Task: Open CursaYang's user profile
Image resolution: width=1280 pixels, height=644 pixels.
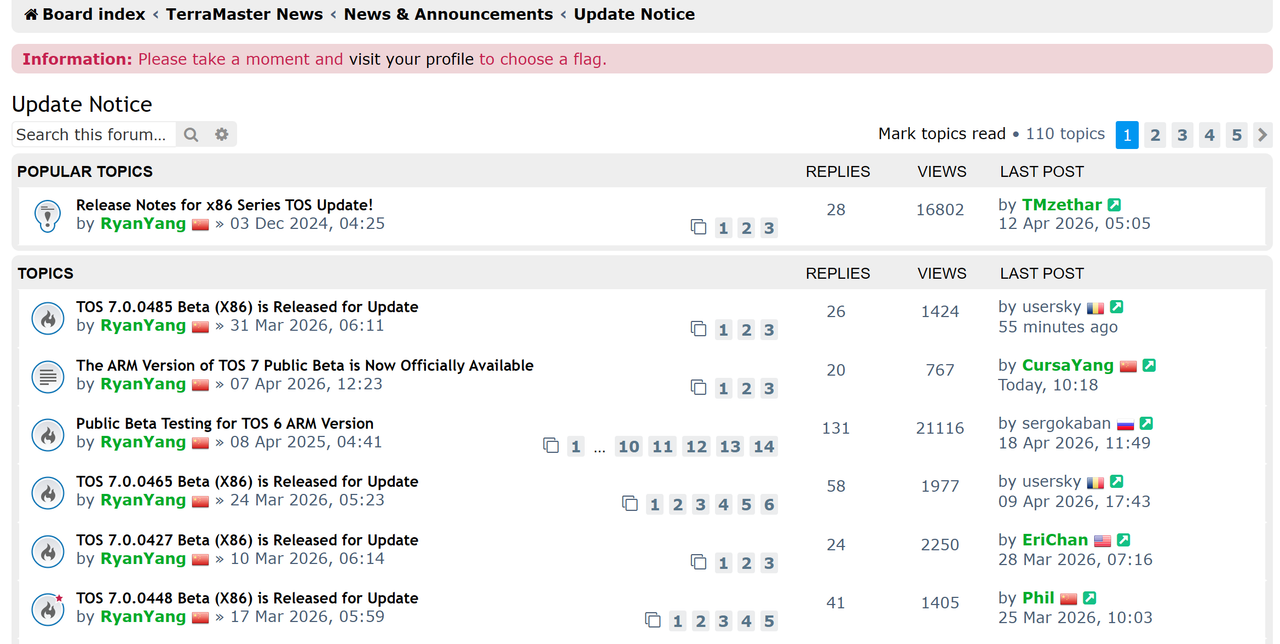Action: (x=1067, y=365)
